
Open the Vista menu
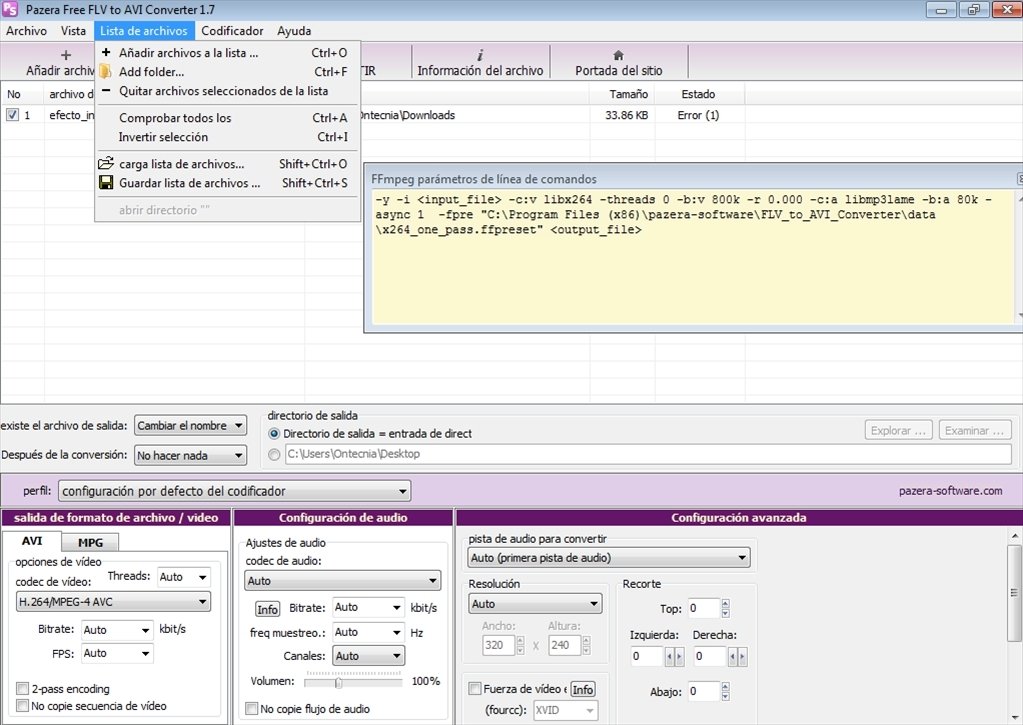point(73,31)
